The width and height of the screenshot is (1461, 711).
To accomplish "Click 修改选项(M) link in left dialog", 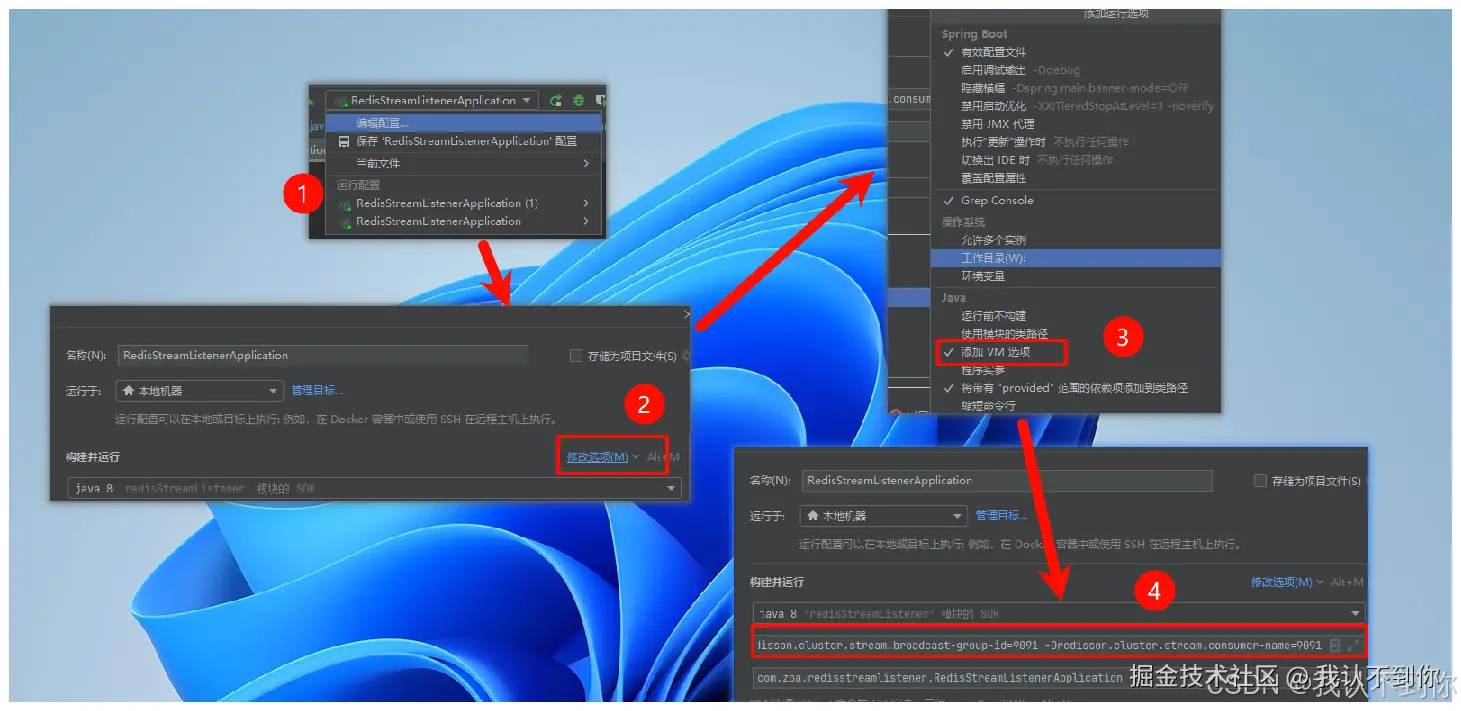I will pyautogui.click(x=597, y=457).
